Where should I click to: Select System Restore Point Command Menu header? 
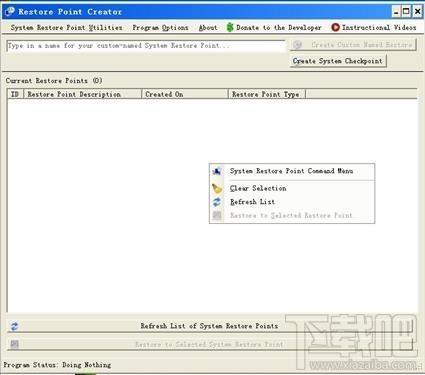tap(291, 171)
